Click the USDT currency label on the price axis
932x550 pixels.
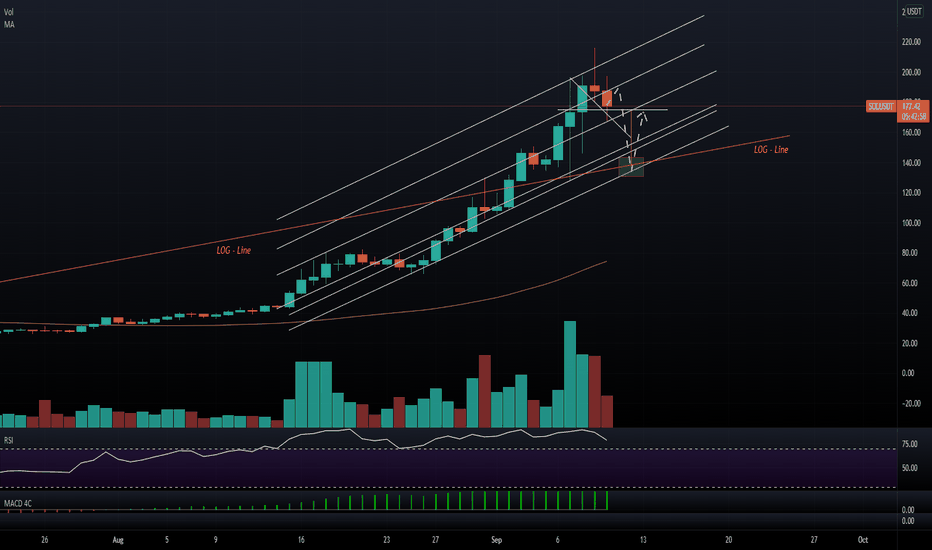914,12
